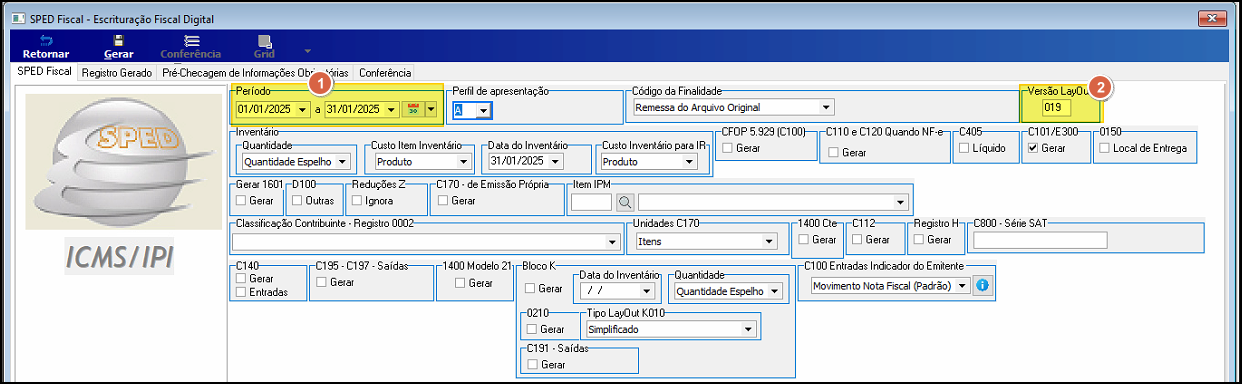
Task: Enable C195 - C197 Saídas Gerar
Action: [x=322, y=283]
